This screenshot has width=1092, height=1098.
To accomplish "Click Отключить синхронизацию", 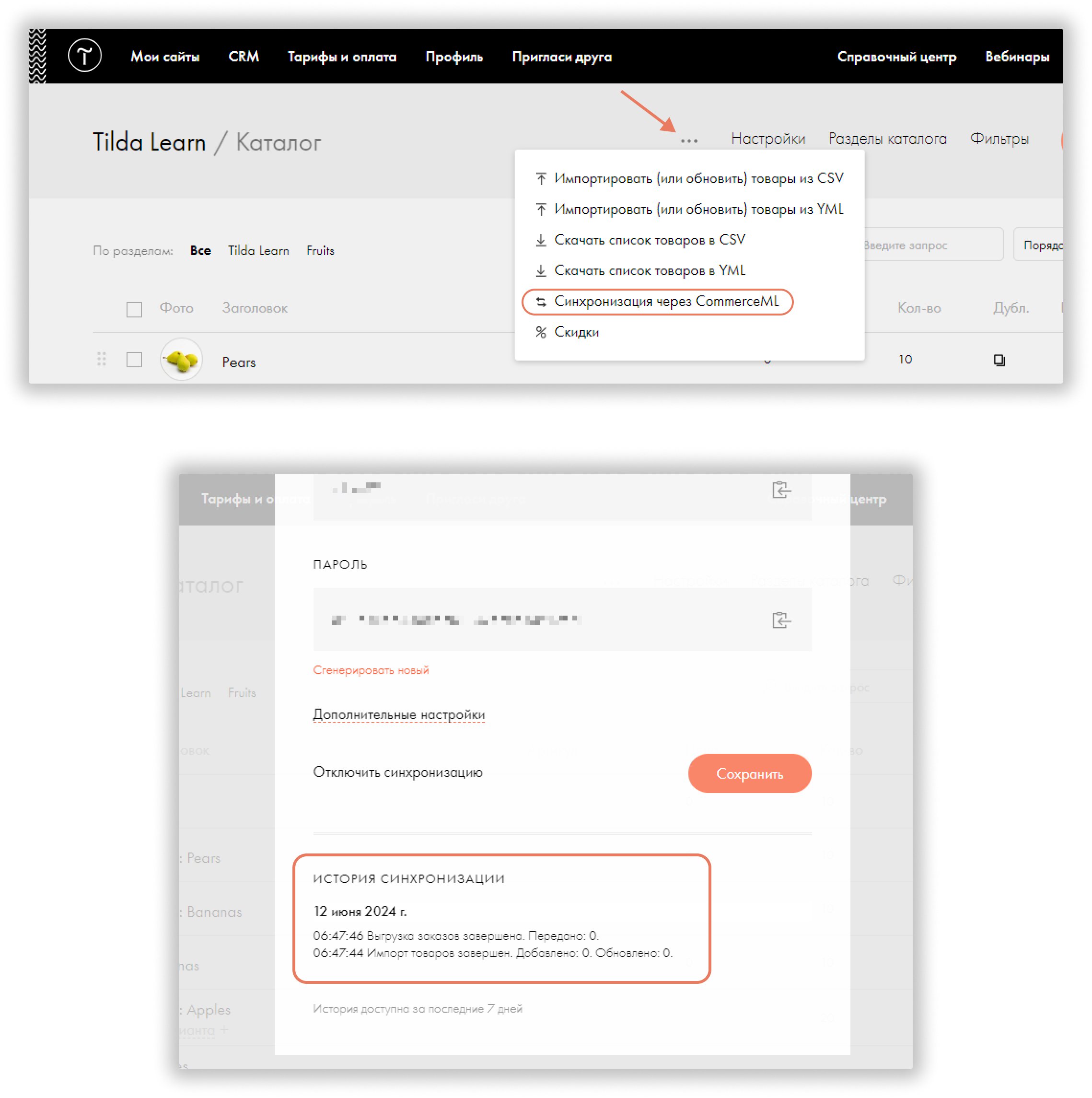I will tap(398, 772).
